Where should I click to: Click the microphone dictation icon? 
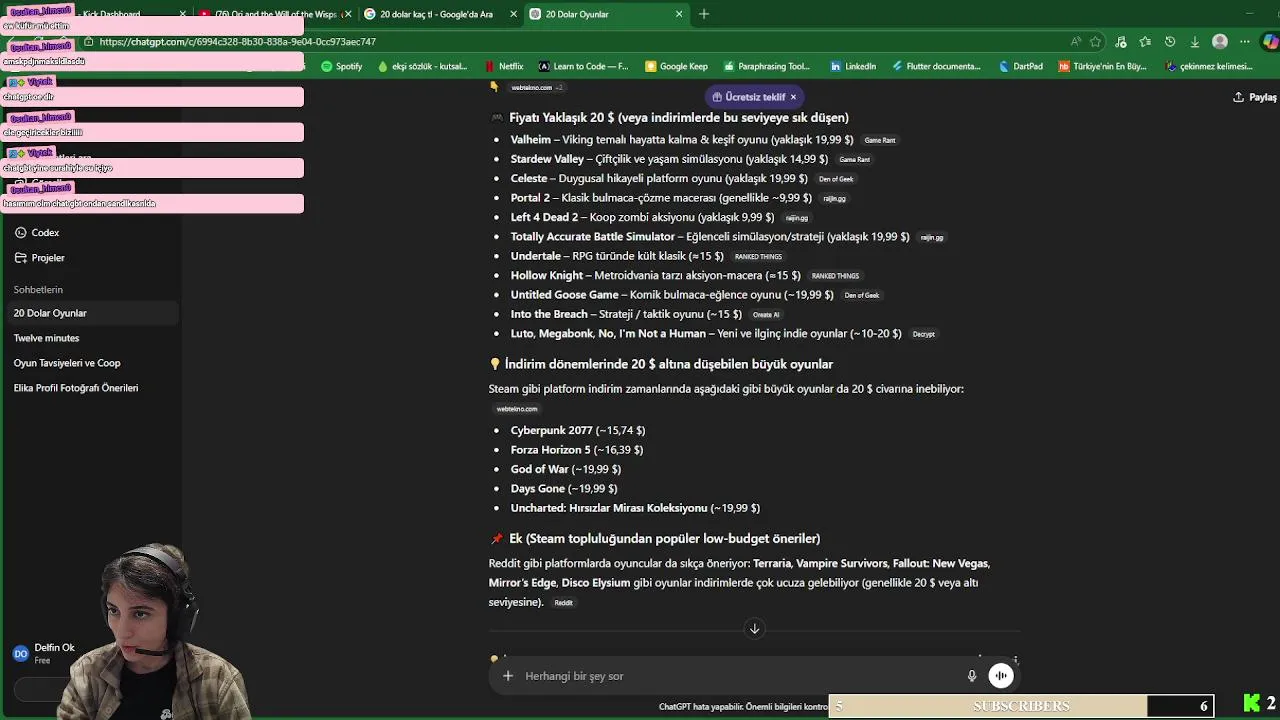click(x=971, y=676)
